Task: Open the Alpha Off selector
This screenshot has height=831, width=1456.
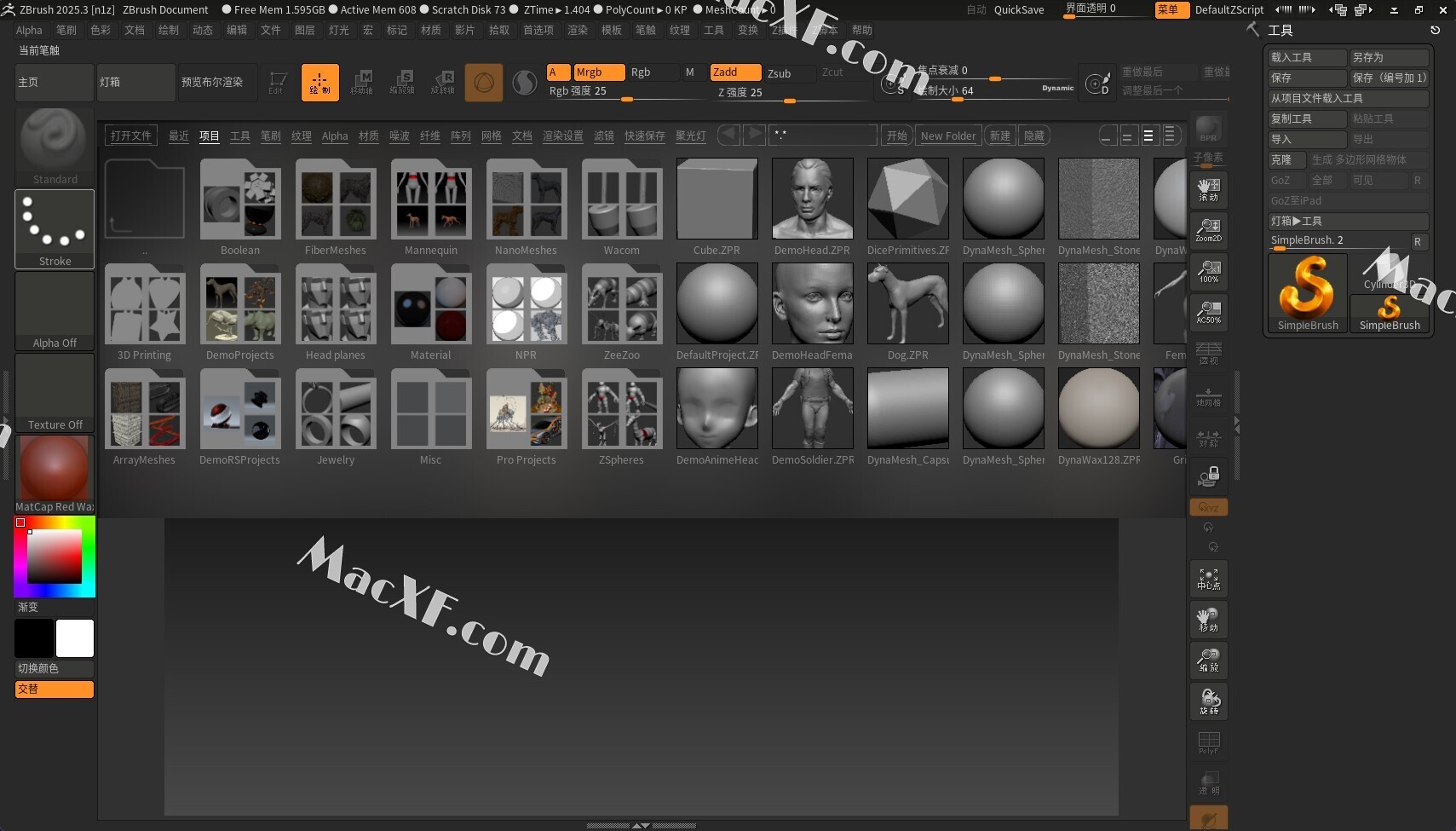Action: click(55, 311)
